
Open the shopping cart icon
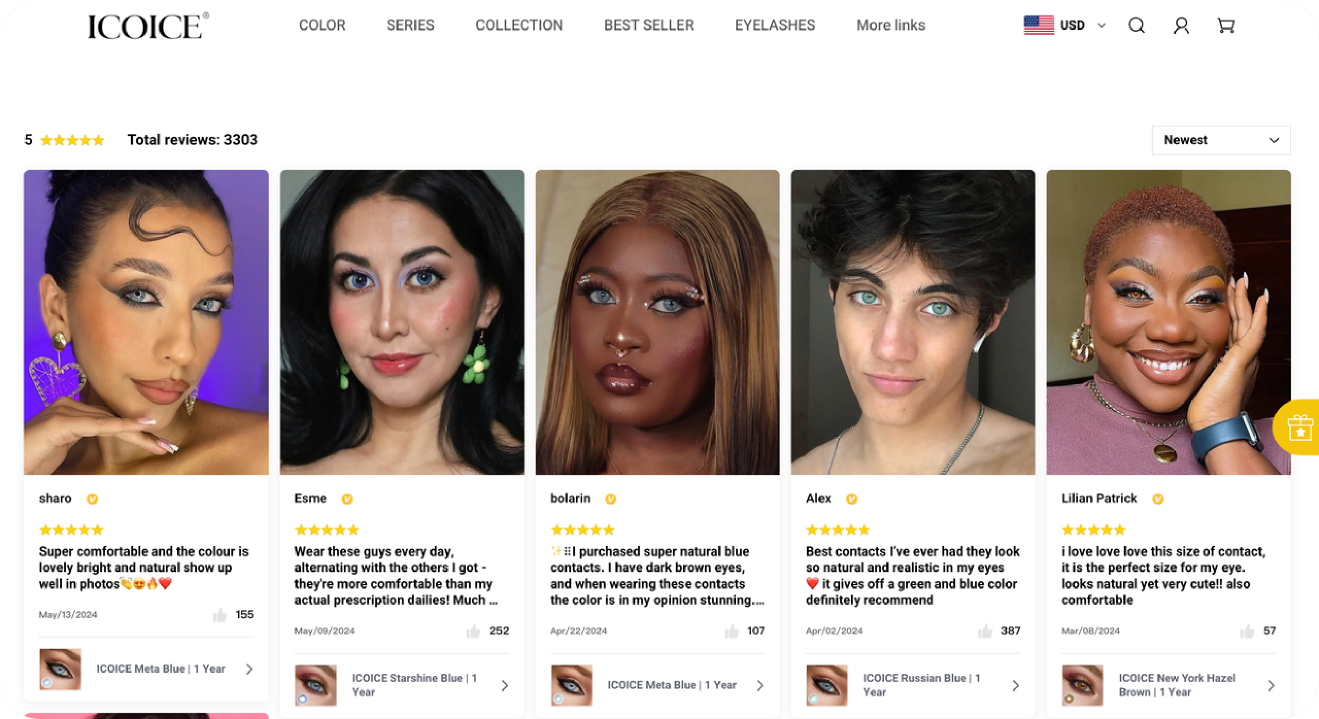(1225, 26)
